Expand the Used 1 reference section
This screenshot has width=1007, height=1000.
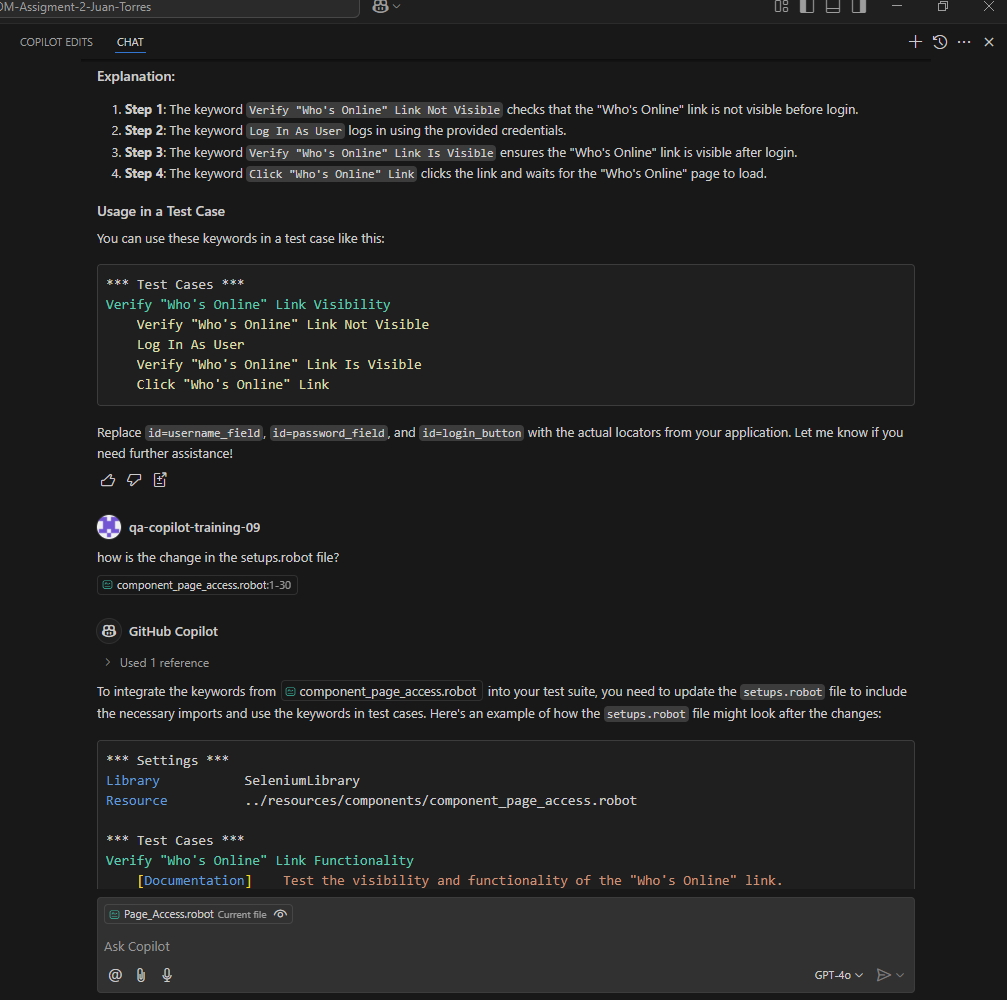click(156, 662)
